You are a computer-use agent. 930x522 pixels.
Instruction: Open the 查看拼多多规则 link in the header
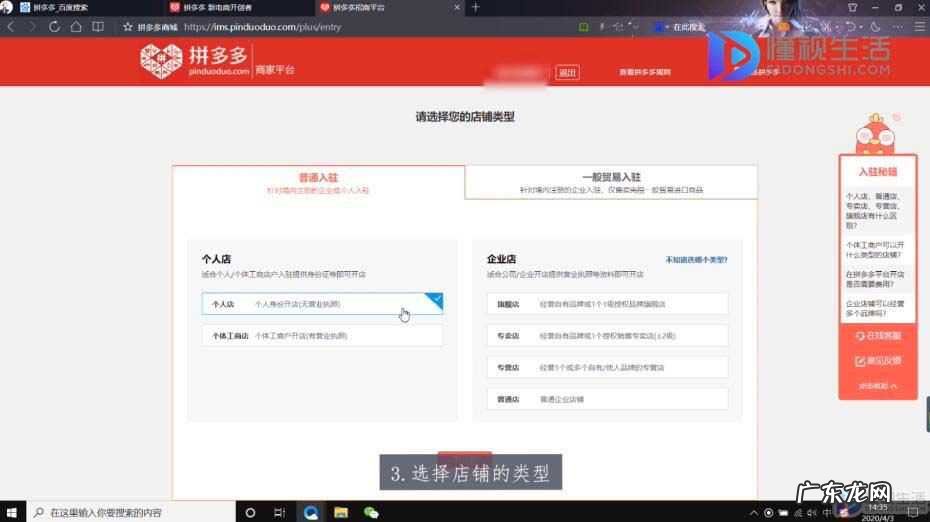(x=645, y=72)
